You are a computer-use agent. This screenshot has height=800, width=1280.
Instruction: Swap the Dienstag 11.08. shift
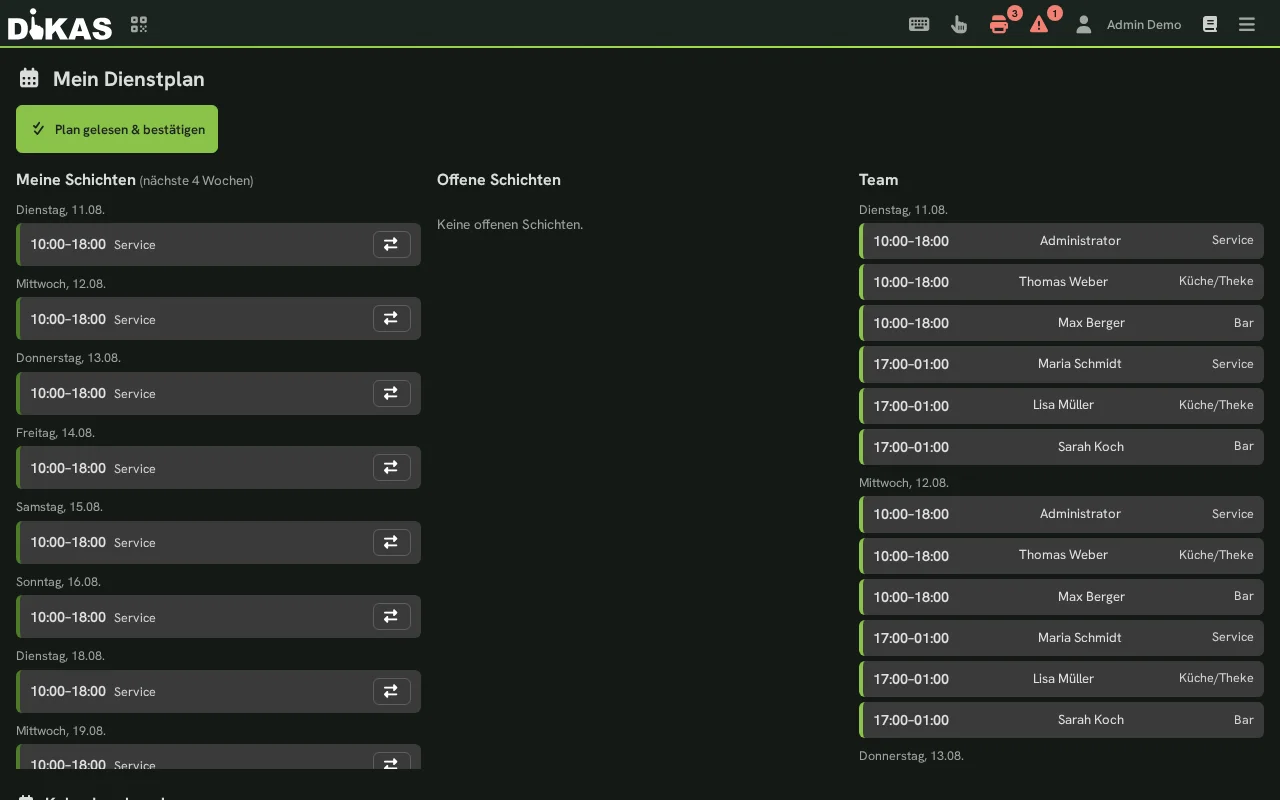coord(392,244)
